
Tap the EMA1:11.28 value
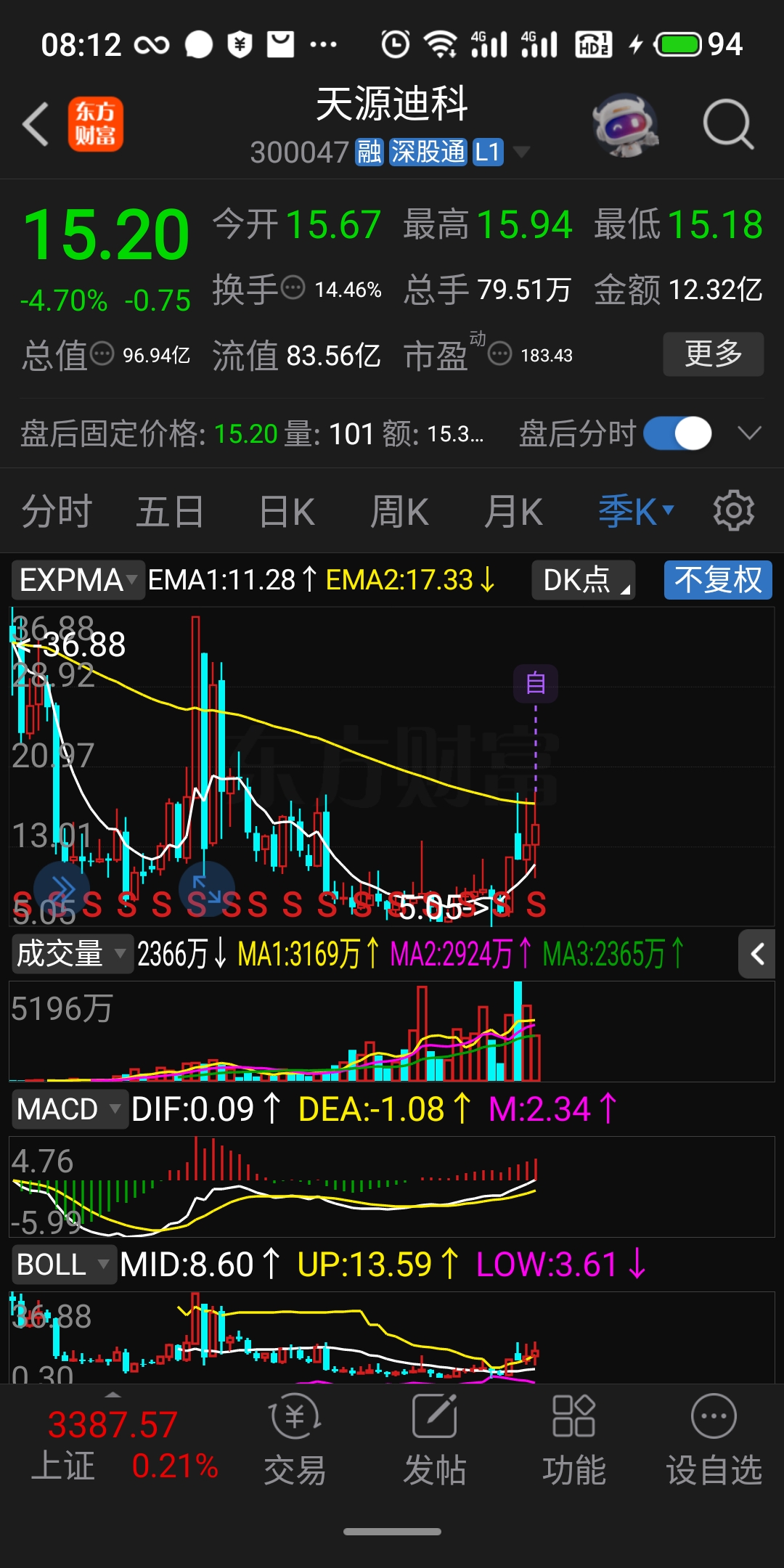(x=232, y=580)
